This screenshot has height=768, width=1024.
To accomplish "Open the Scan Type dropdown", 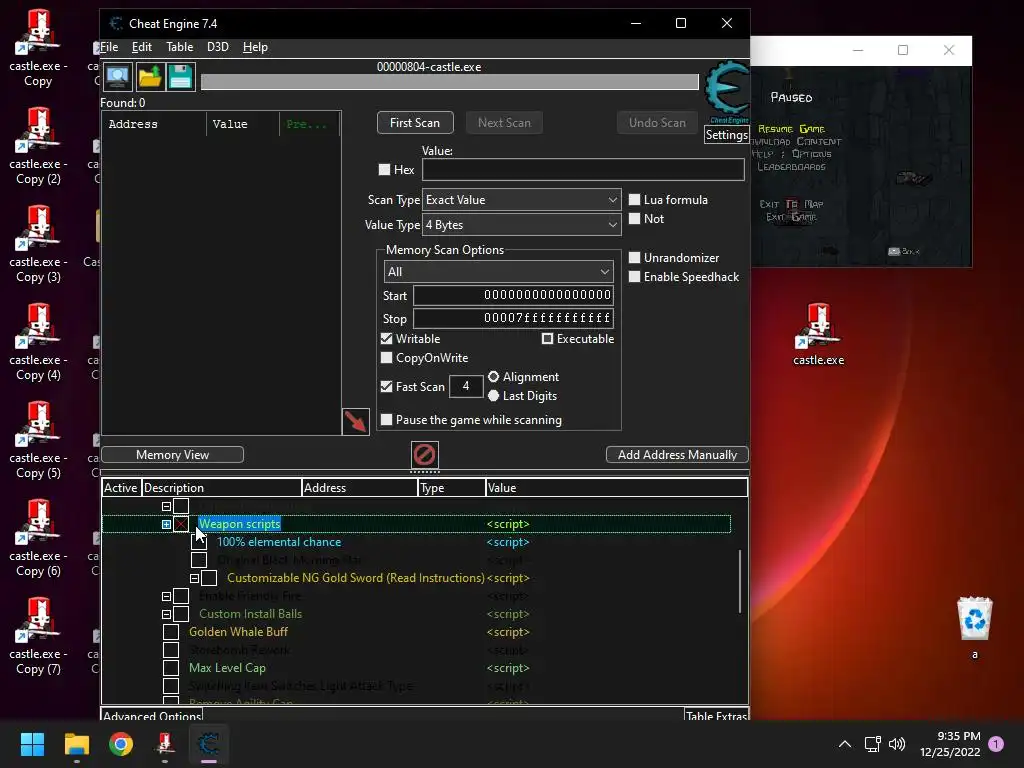I will click(521, 200).
